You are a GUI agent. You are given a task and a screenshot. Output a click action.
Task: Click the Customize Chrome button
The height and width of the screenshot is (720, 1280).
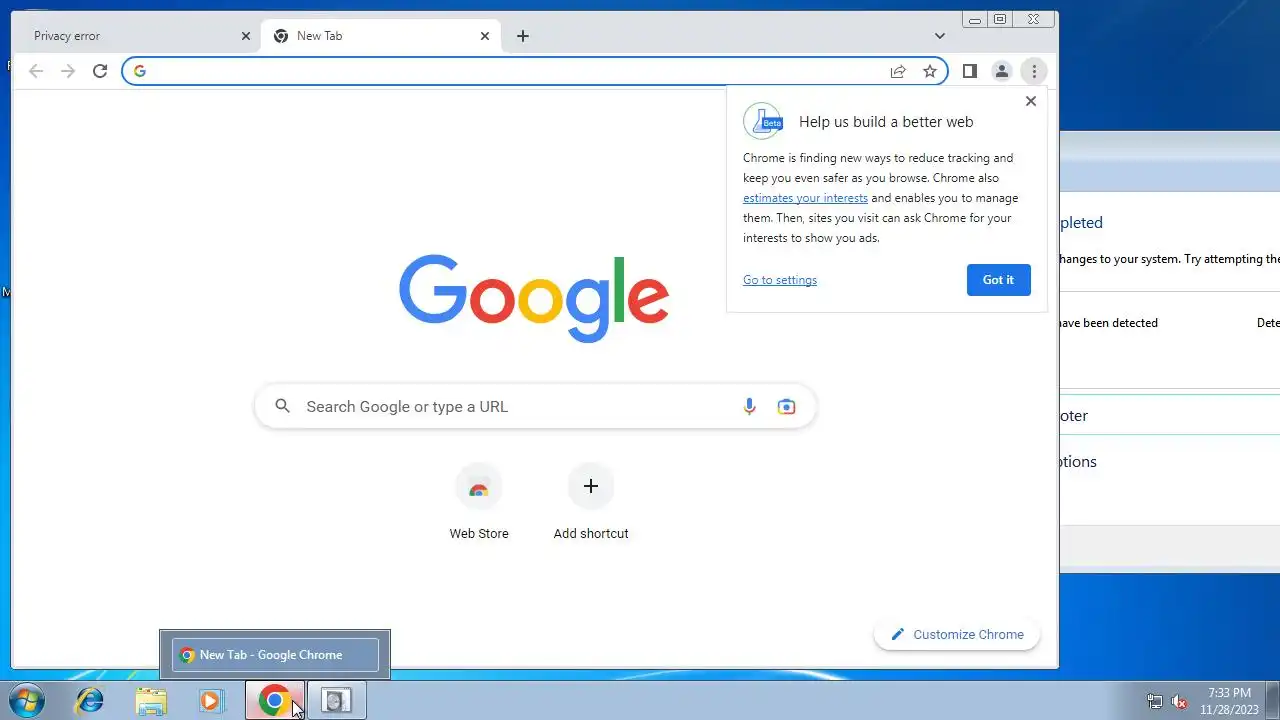click(x=957, y=634)
